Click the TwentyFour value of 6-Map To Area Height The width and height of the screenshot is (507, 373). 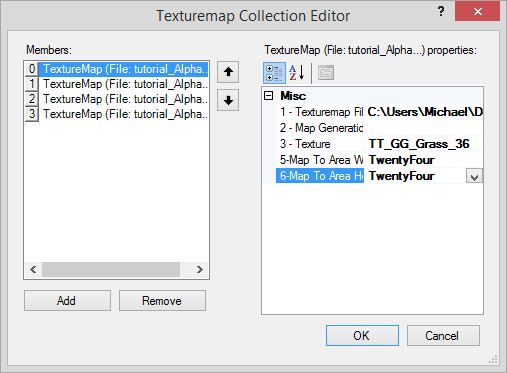(x=416, y=176)
